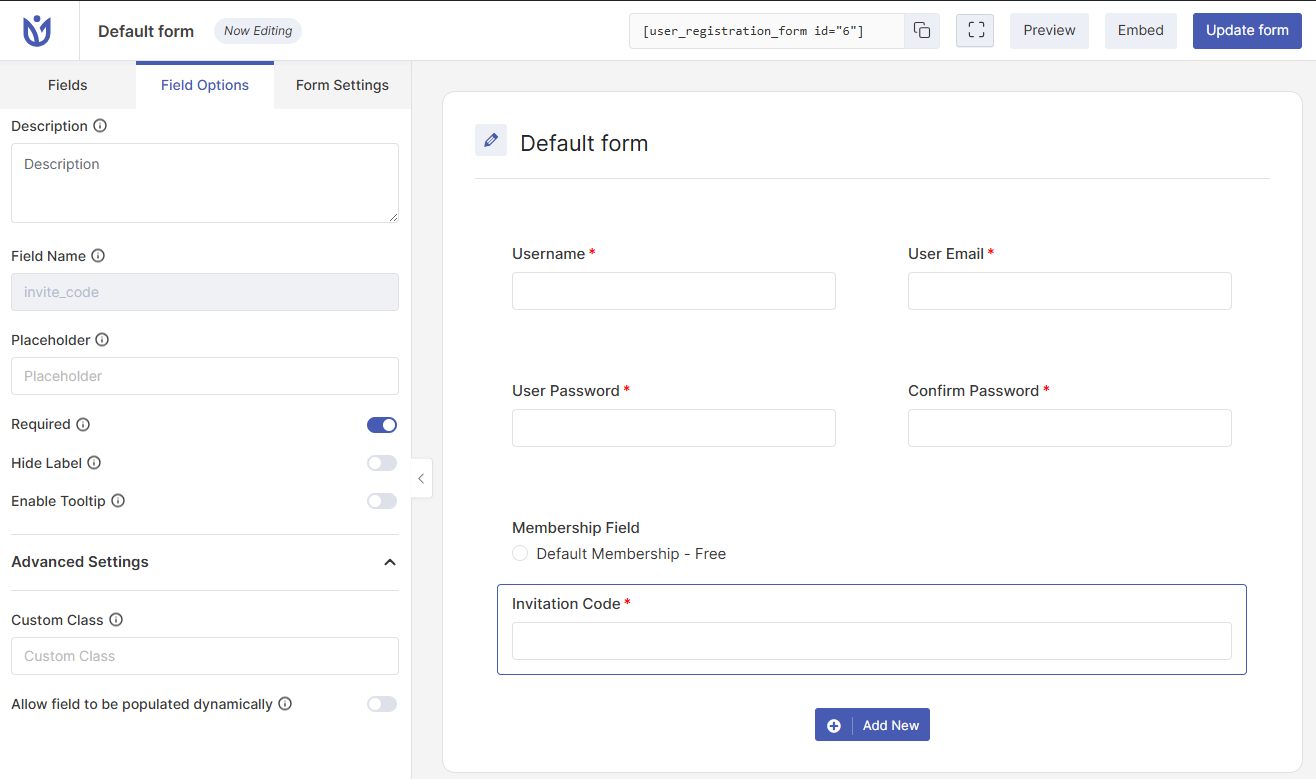Viewport: 1316px width, 779px height.
Task: Click the Invitation Code input field
Action: tap(872, 641)
